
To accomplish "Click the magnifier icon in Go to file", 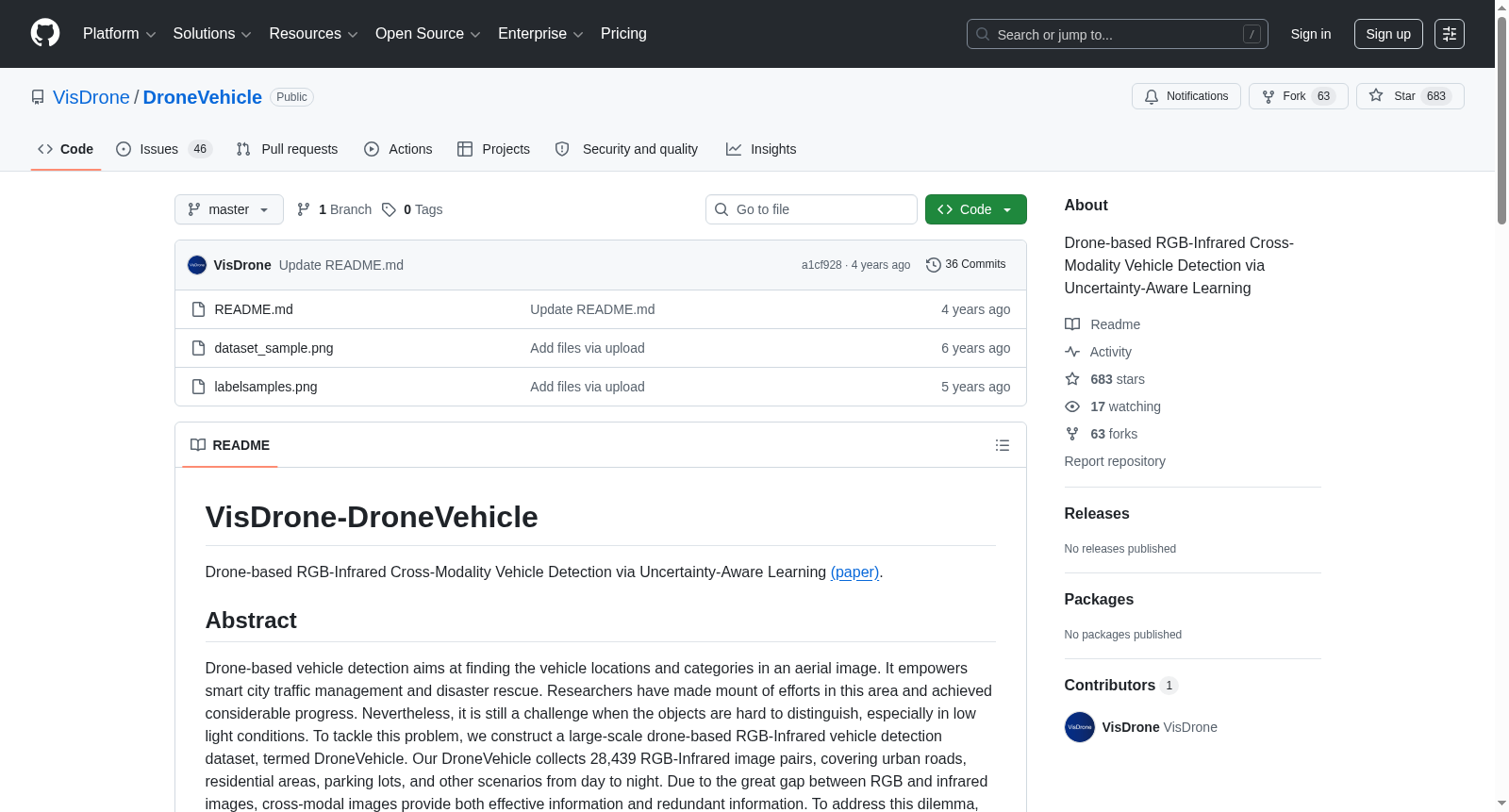I will point(721,209).
